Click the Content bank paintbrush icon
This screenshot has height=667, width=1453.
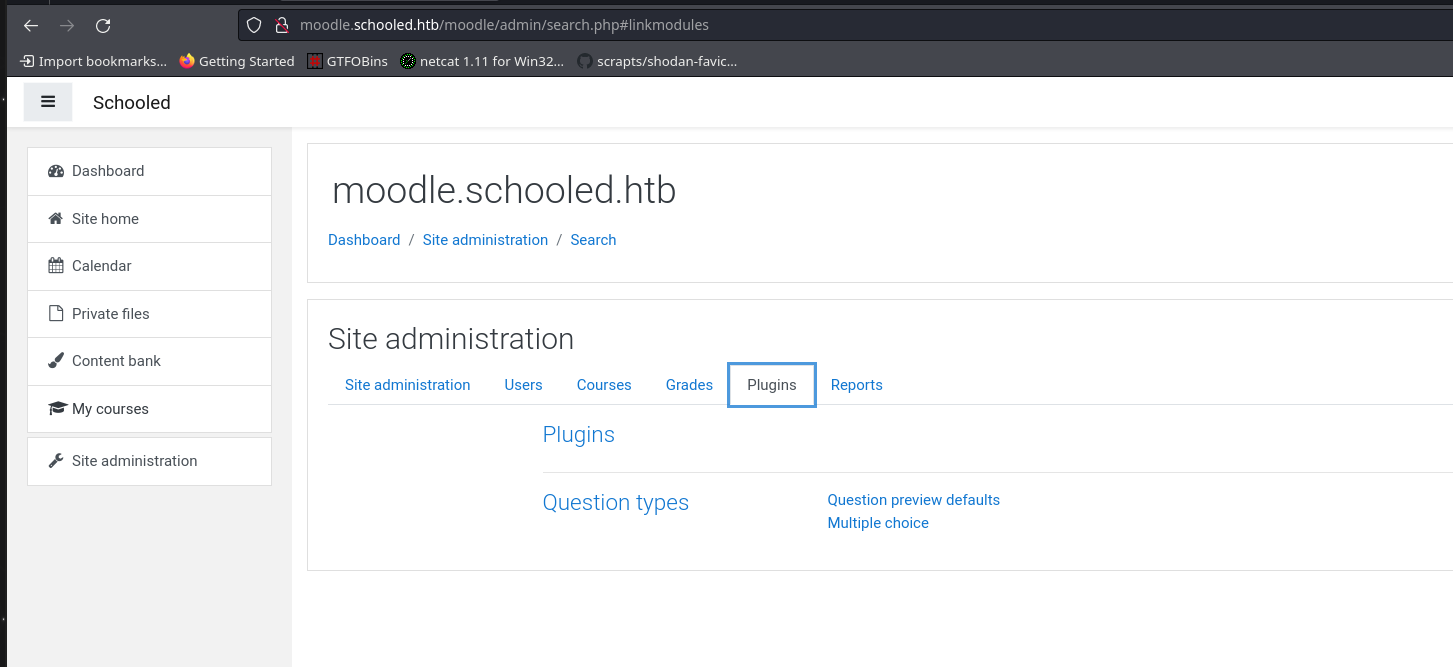55,361
